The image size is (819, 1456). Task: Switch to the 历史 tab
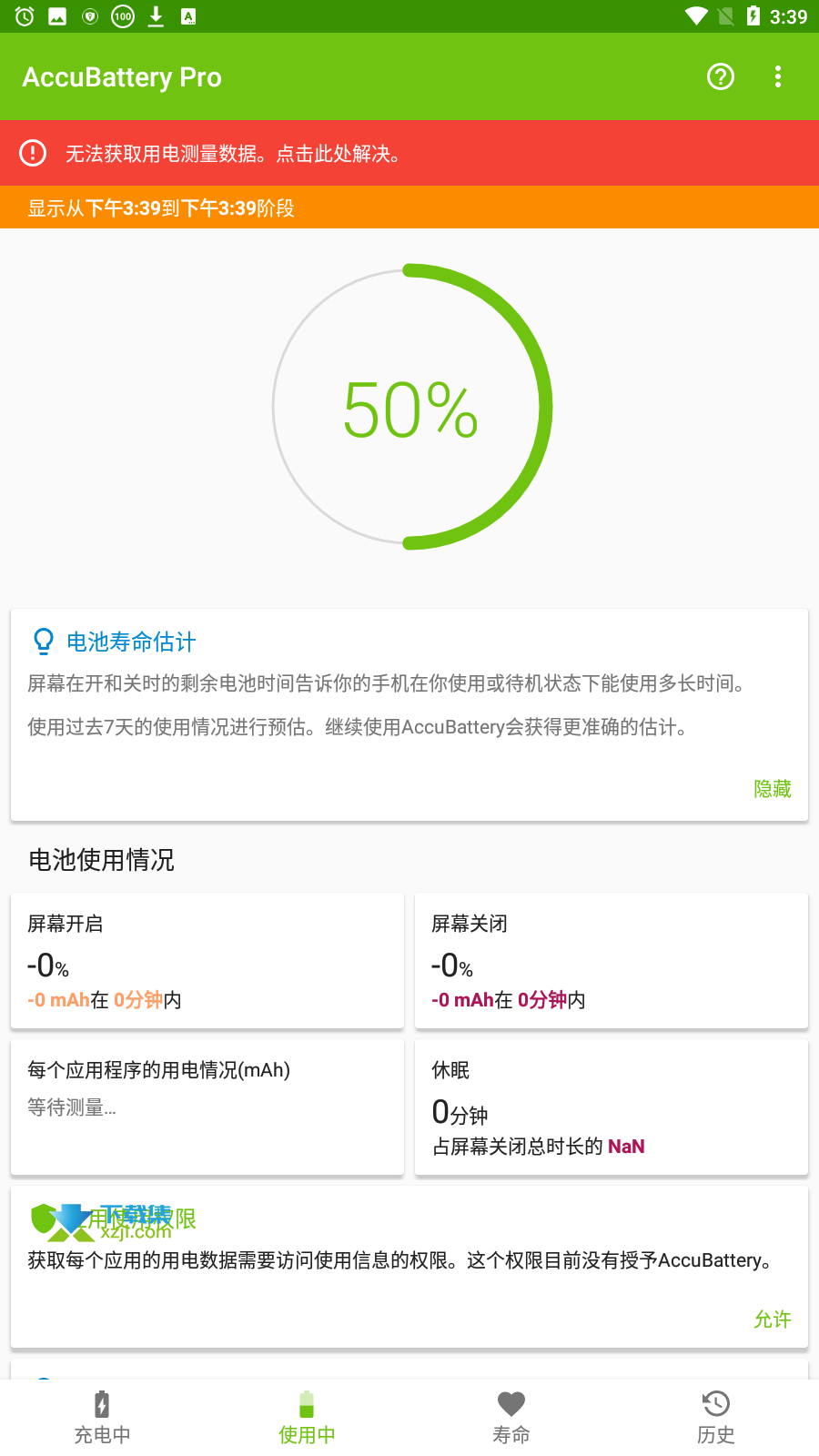[716, 1418]
